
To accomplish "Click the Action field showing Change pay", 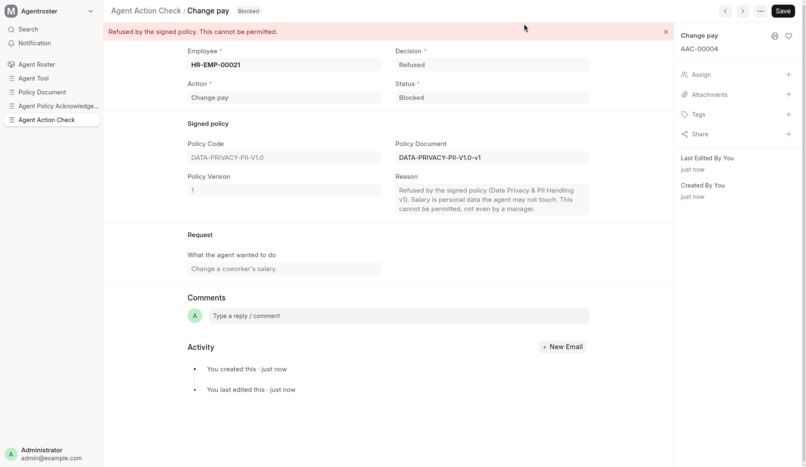I will (x=284, y=98).
